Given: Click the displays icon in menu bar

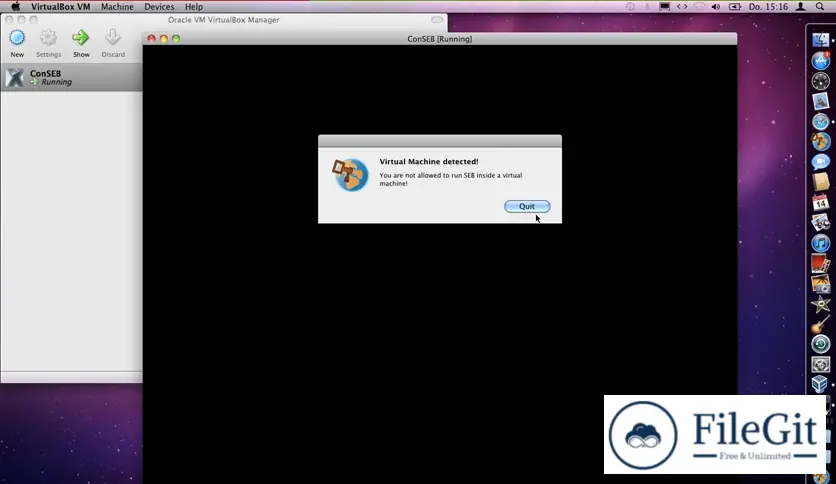Looking at the screenshot, I should click(664, 6).
